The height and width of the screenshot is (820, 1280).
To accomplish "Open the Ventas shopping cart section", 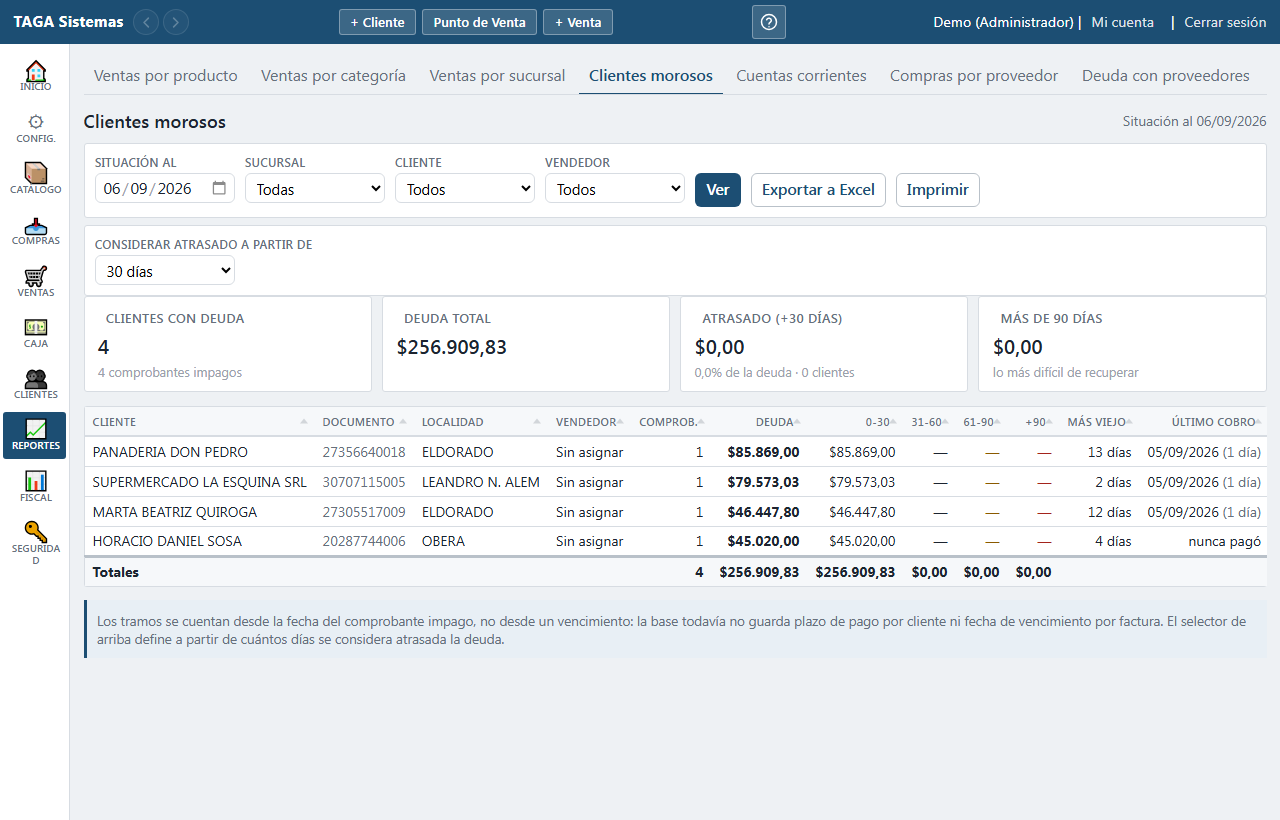I will pos(35,282).
